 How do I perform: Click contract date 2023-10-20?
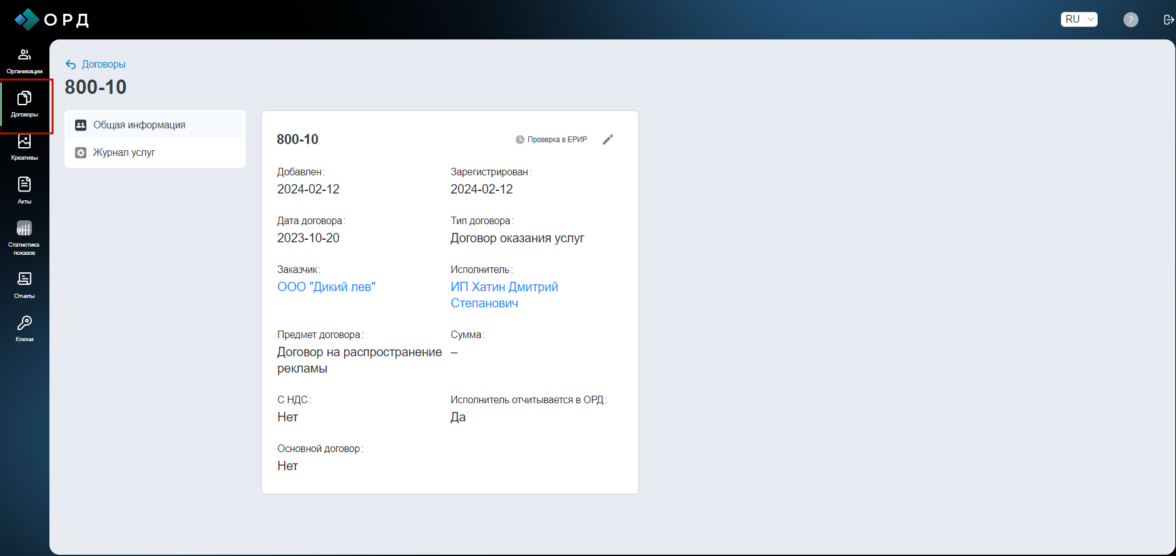coord(308,238)
